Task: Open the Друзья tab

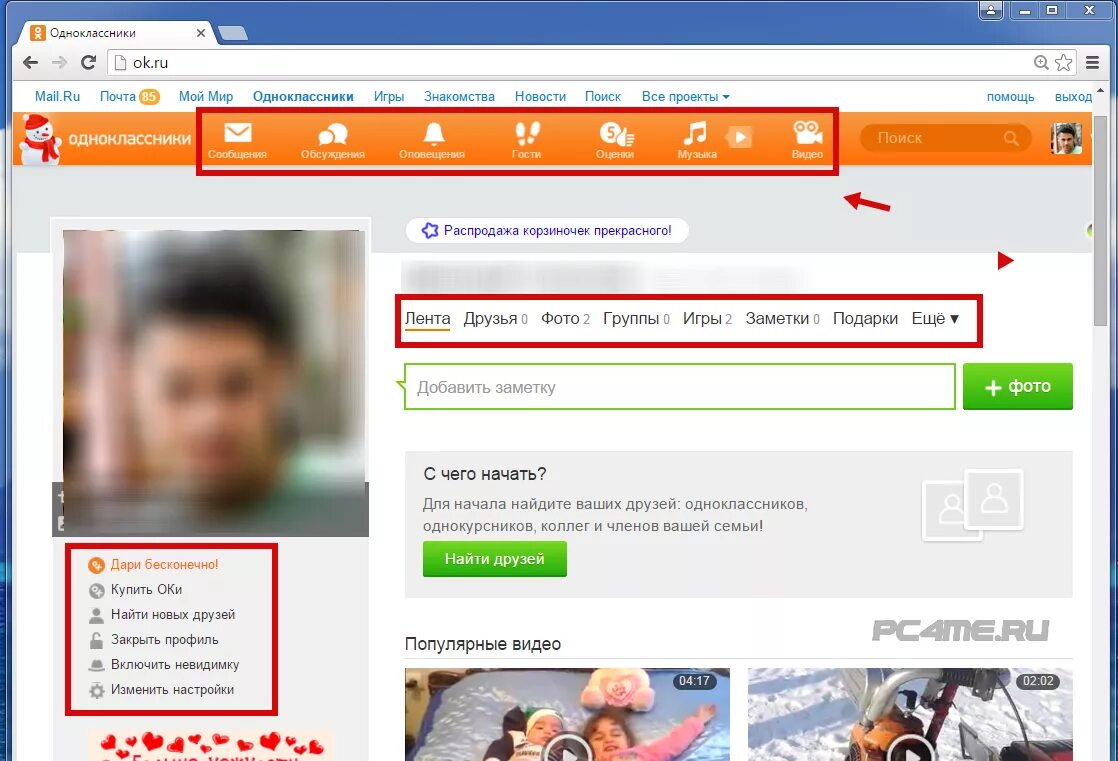Action: coord(496,318)
